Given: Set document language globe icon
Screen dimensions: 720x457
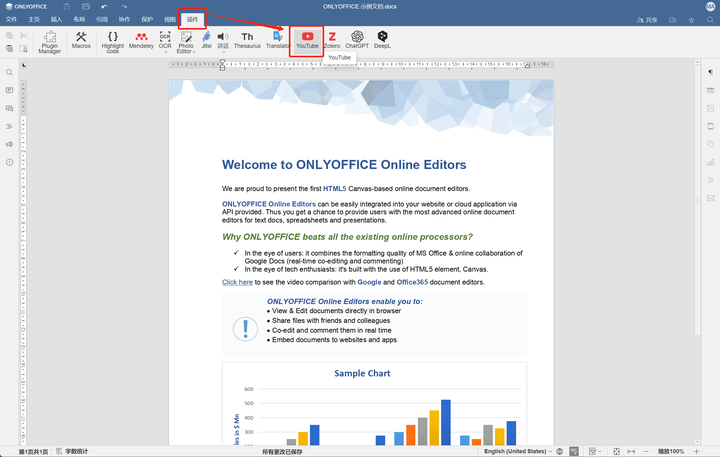Looking at the screenshot, I should click(559, 451).
